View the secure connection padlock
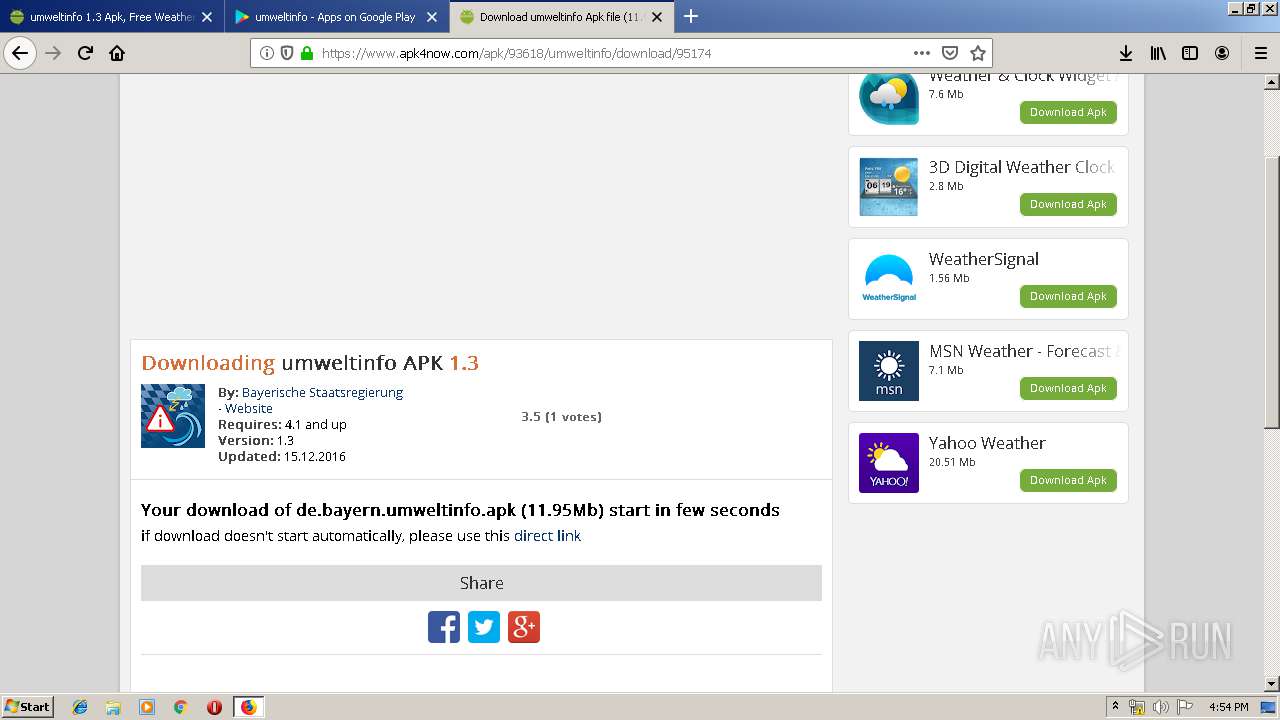The height and width of the screenshot is (720, 1280). tap(307, 53)
